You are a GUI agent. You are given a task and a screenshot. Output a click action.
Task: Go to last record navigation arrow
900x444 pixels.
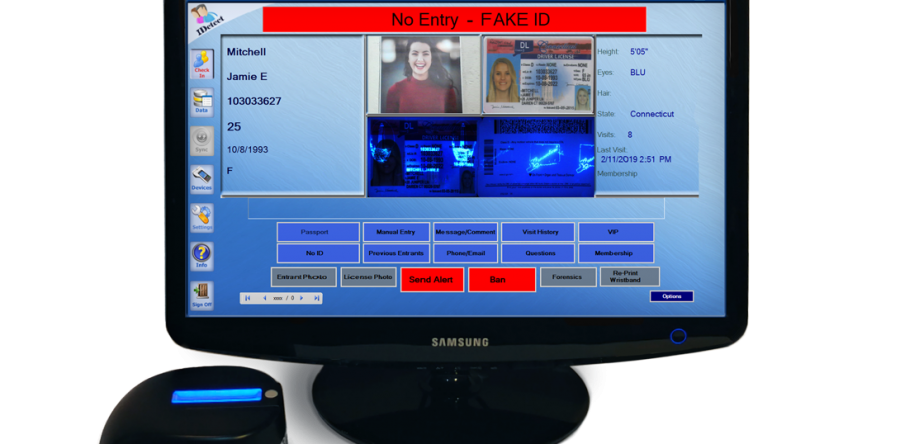316,298
